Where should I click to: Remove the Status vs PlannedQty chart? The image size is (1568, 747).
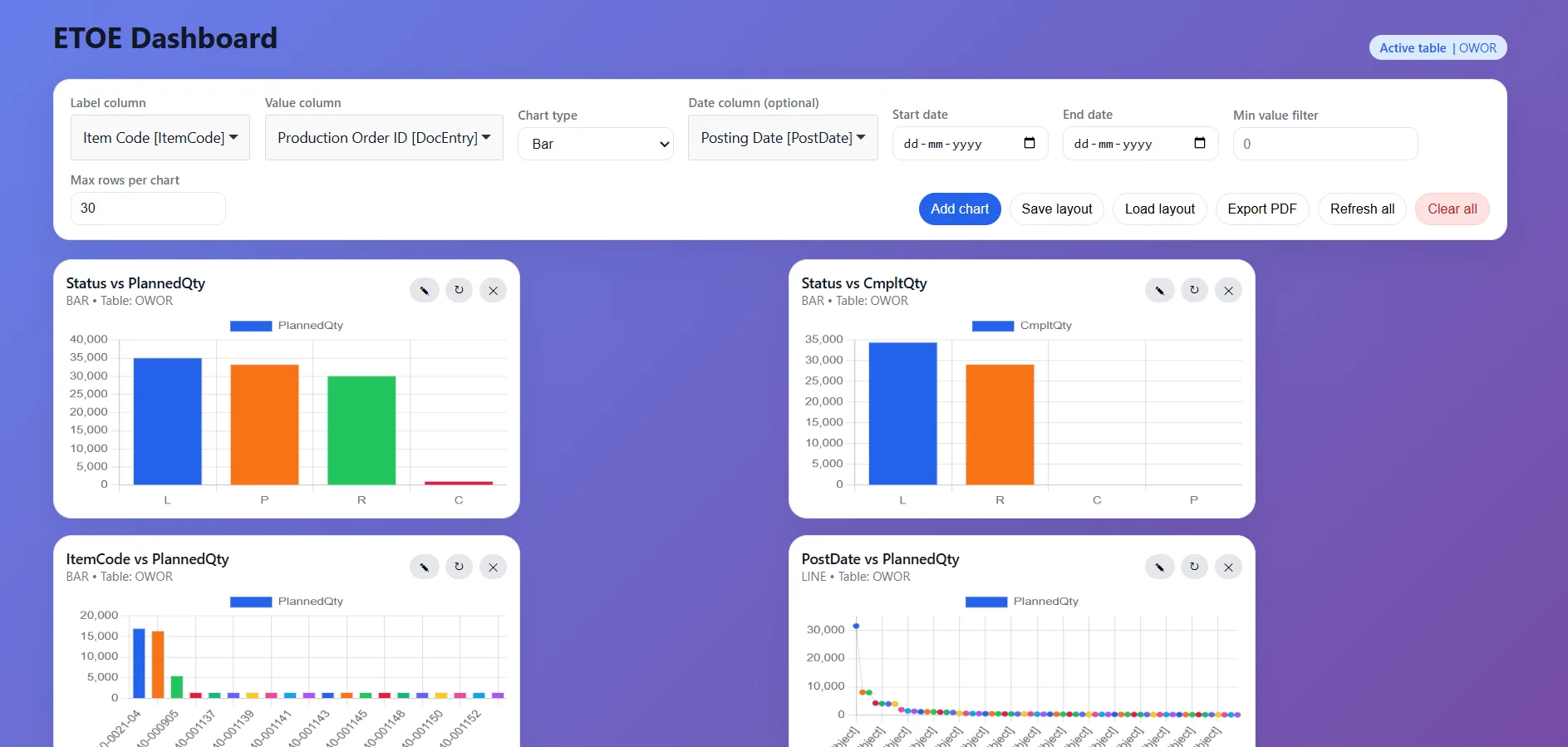[x=493, y=290]
